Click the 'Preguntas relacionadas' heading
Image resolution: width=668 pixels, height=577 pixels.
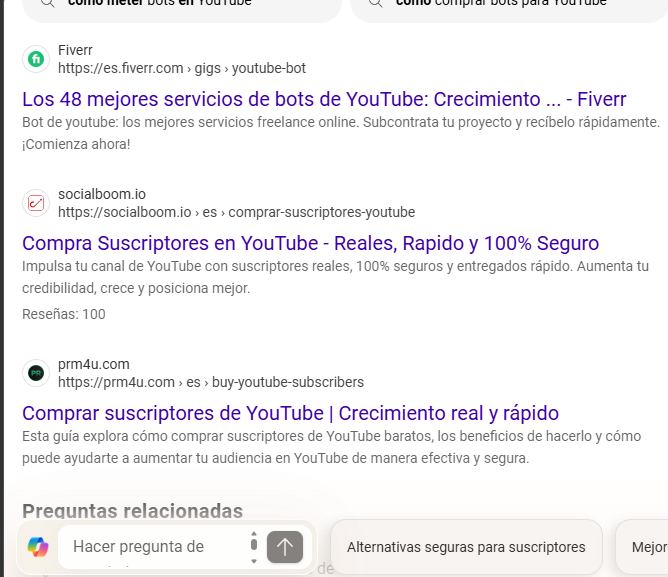(x=132, y=511)
